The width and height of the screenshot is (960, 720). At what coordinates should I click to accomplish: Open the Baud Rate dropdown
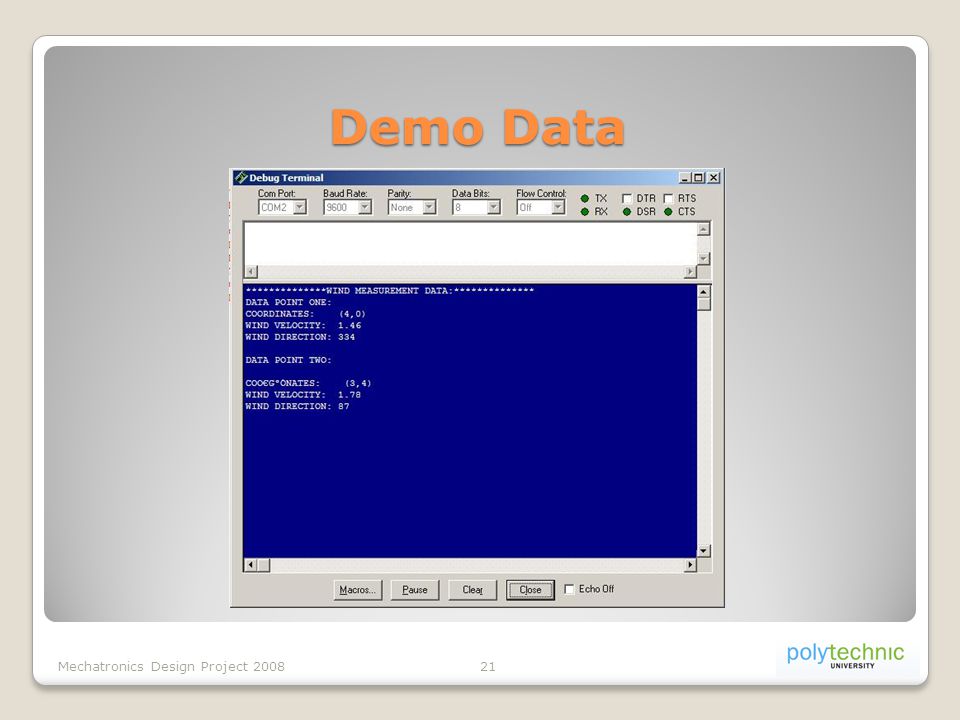(364, 208)
